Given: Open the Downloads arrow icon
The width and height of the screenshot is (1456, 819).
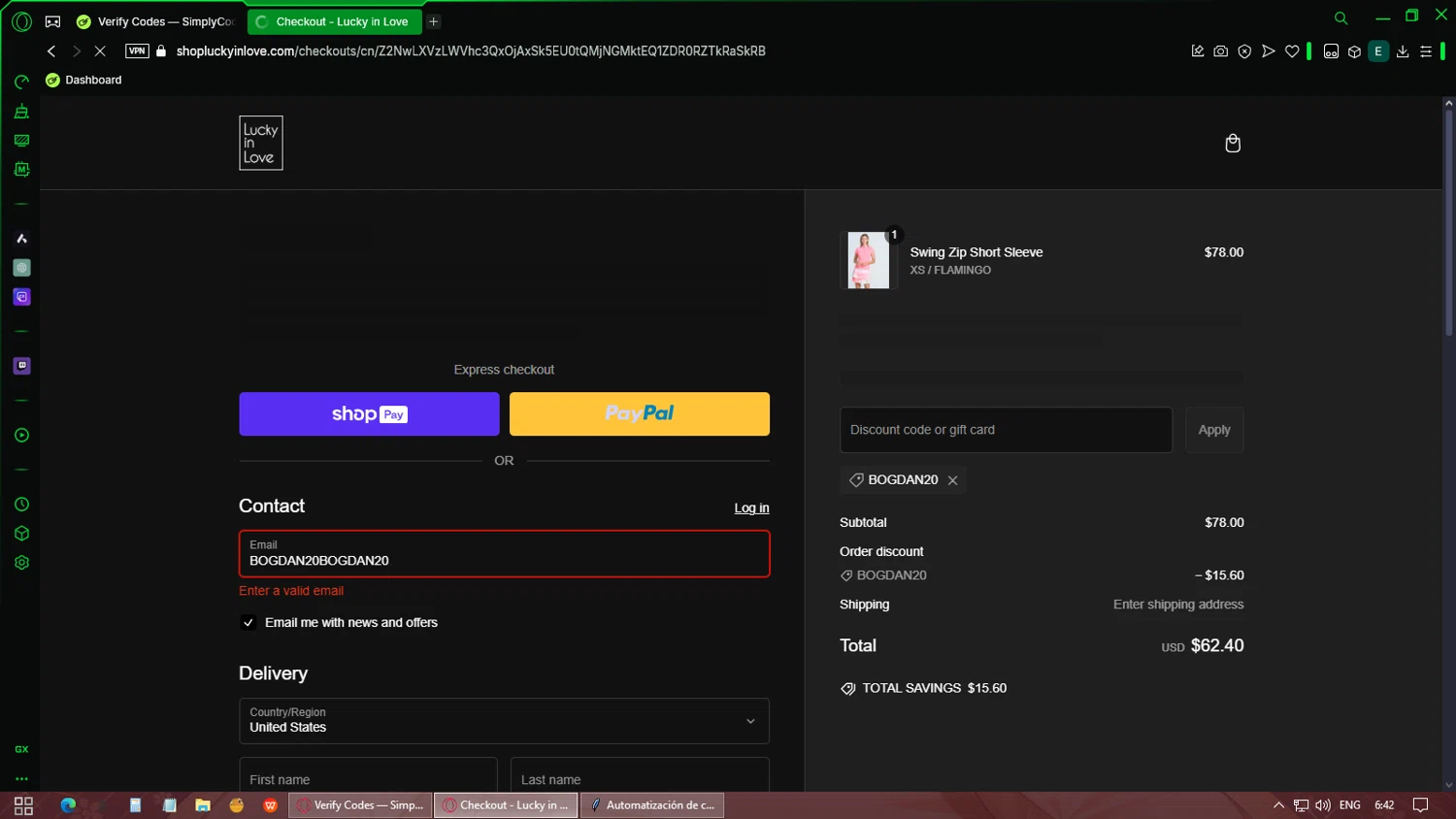Looking at the screenshot, I should click(x=1403, y=51).
